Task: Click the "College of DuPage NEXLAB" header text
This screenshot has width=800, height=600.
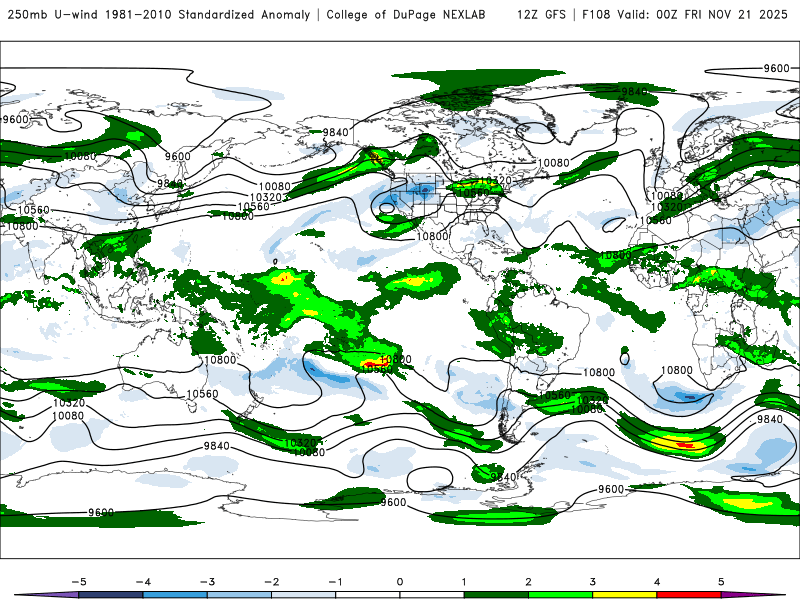Action: point(406,14)
